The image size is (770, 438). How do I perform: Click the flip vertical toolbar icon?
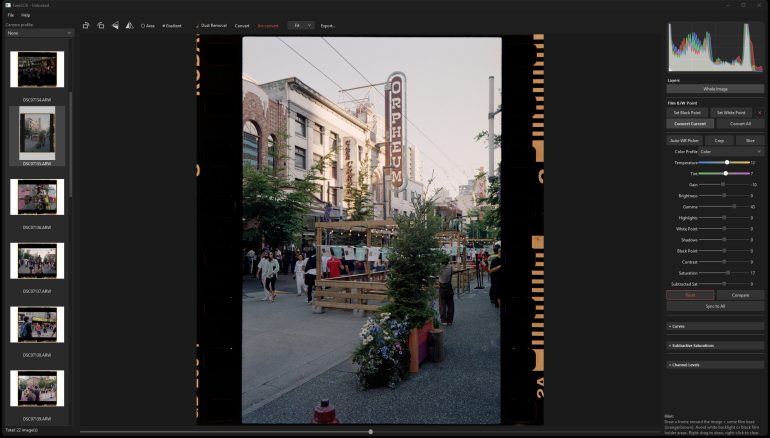click(x=115, y=26)
